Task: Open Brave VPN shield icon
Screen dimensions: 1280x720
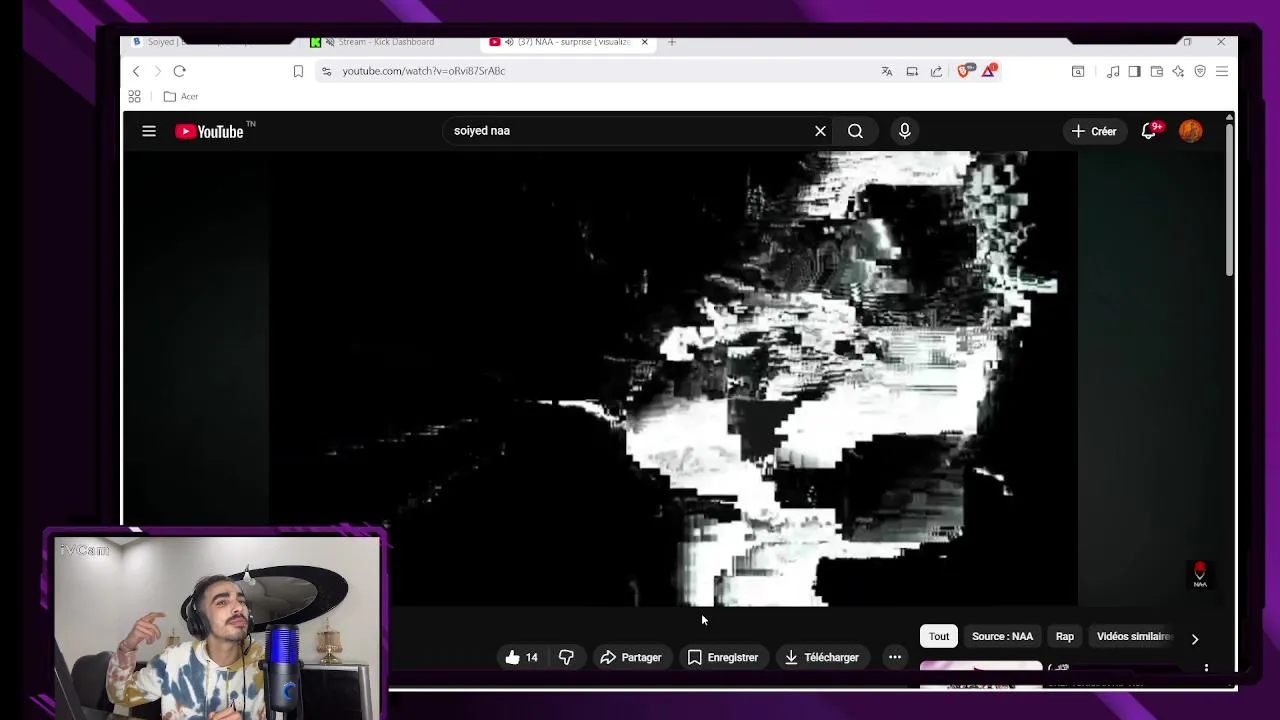Action: coord(1200,71)
